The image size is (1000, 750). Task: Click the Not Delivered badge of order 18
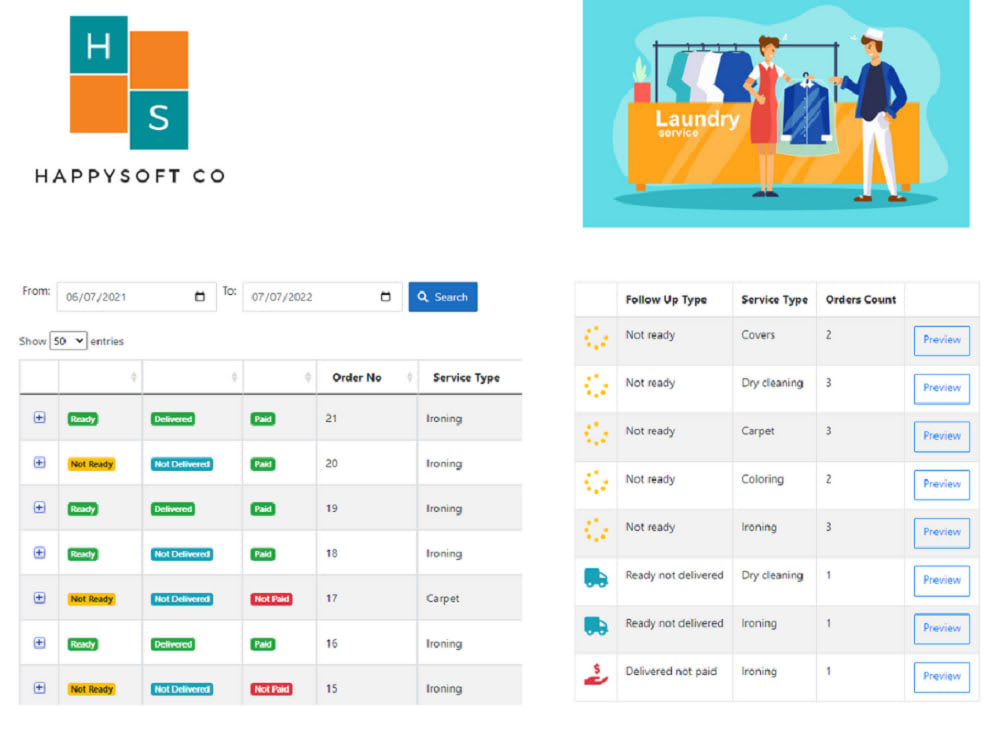(x=182, y=554)
